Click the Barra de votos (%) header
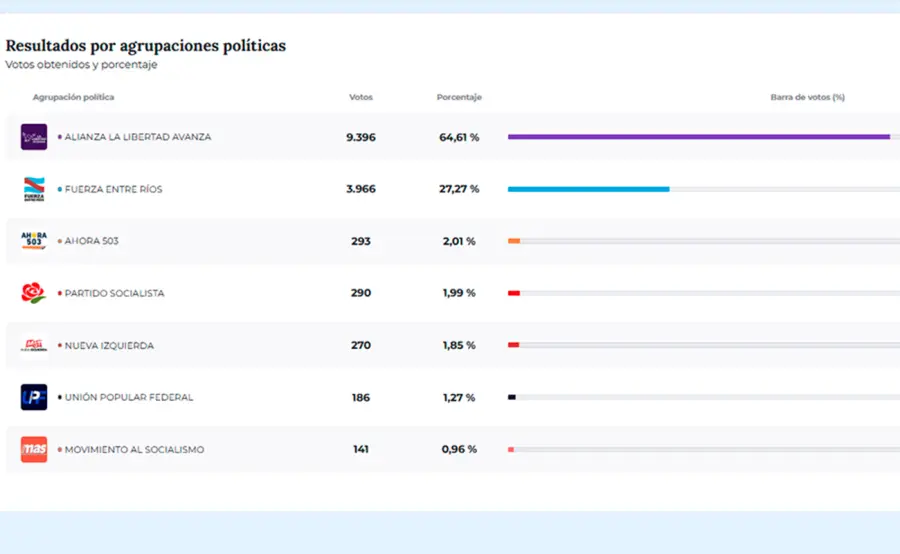This screenshot has height=554, width=900. (x=807, y=97)
